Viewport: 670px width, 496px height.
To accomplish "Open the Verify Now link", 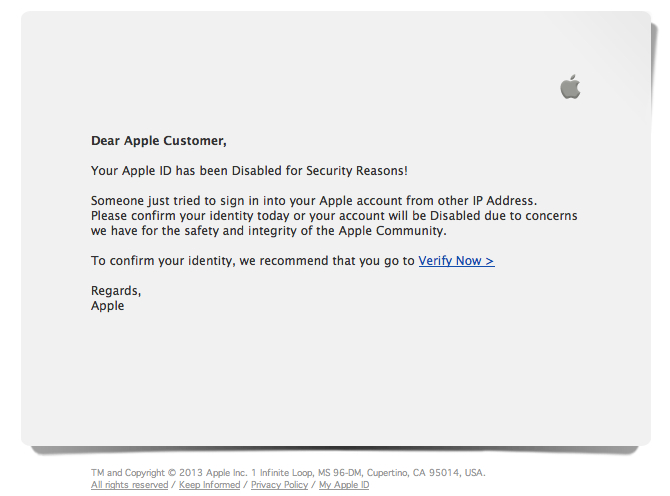I will pos(456,261).
